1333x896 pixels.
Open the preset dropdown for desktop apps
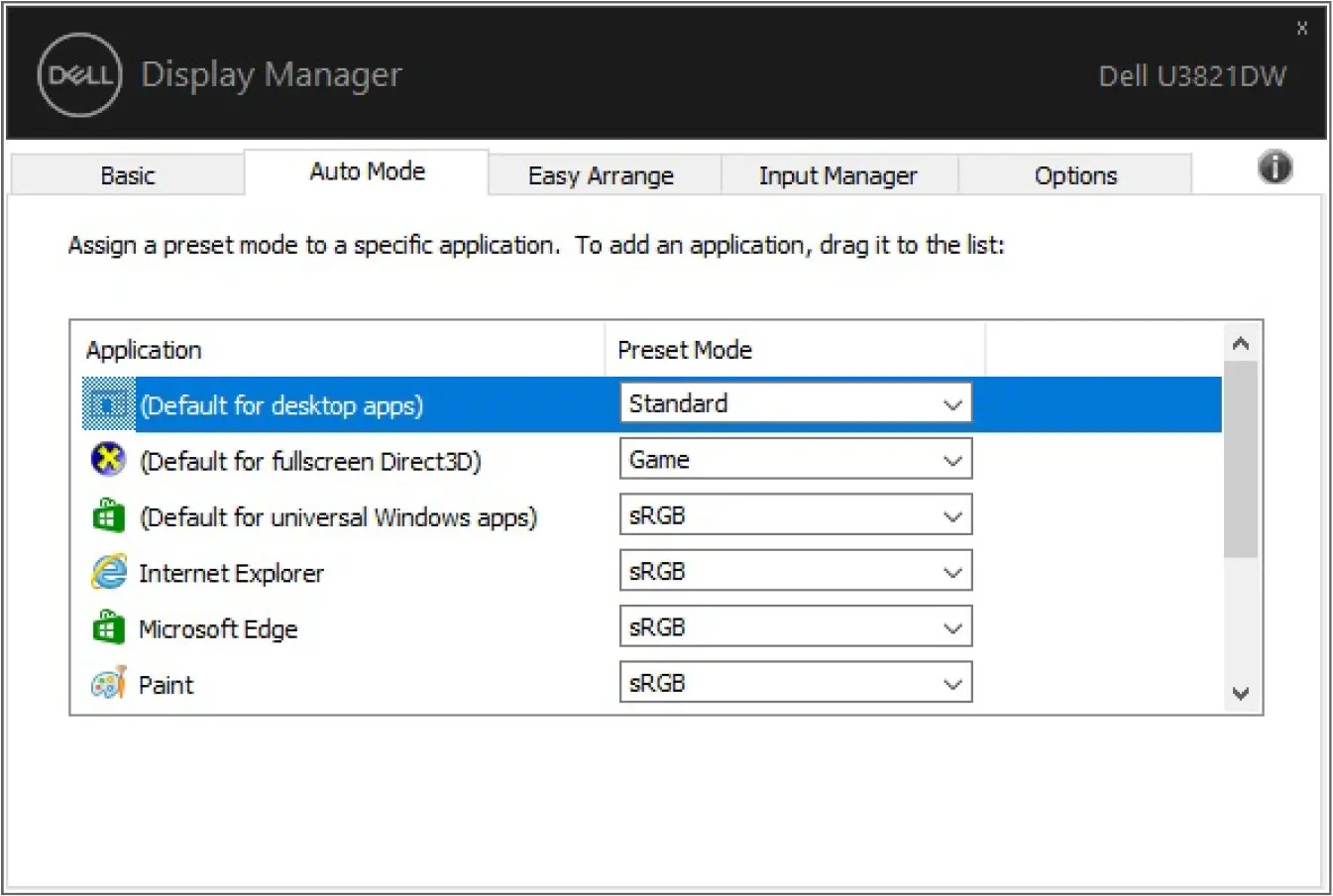952,403
